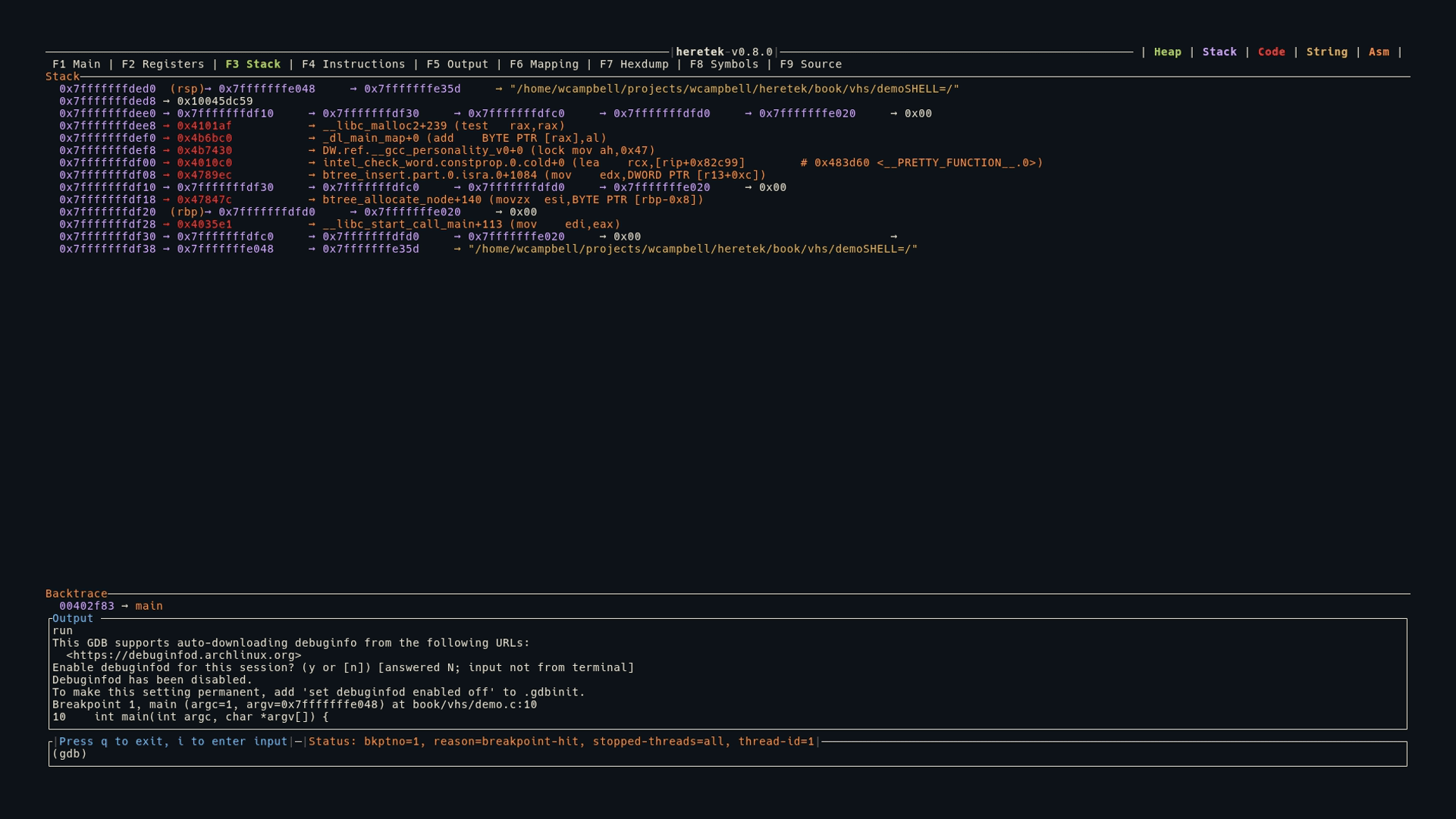1456x819 pixels.
Task: Open the F2 Registers tab
Action: [162, 64]
